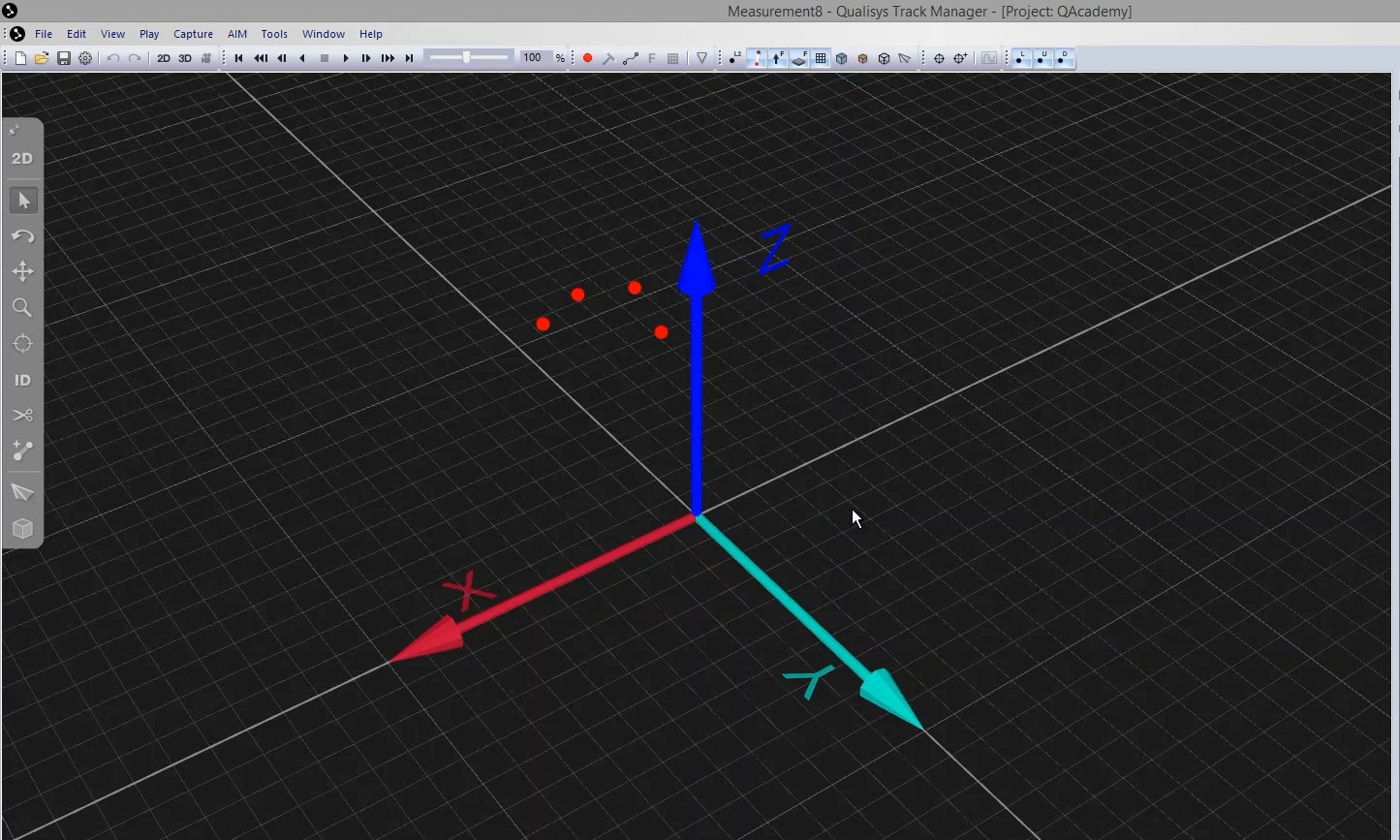
Task: Open the Capture menu
Action: tap(193, 34)
